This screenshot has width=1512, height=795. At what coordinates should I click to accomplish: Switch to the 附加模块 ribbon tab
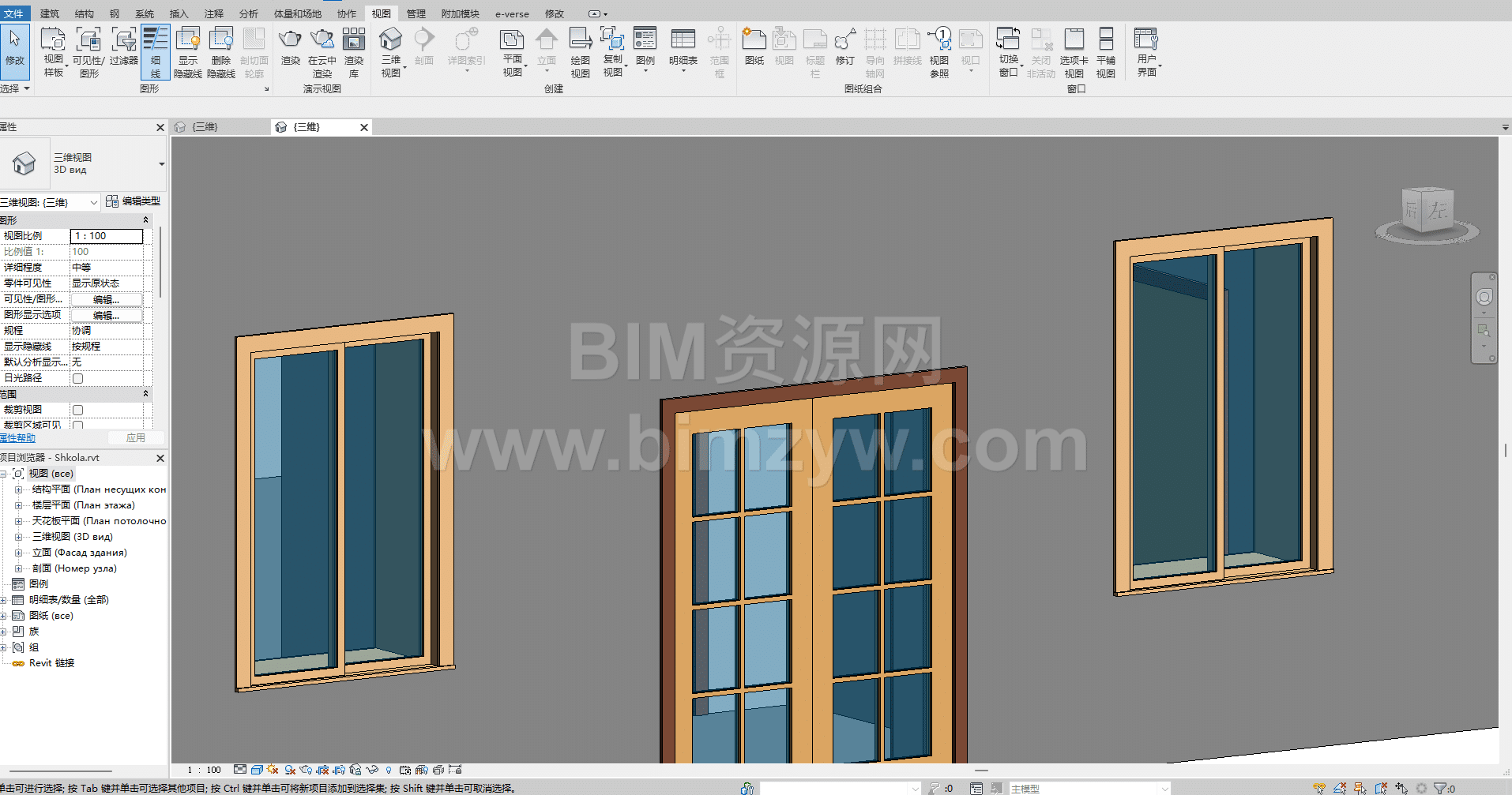click(461, 13)
